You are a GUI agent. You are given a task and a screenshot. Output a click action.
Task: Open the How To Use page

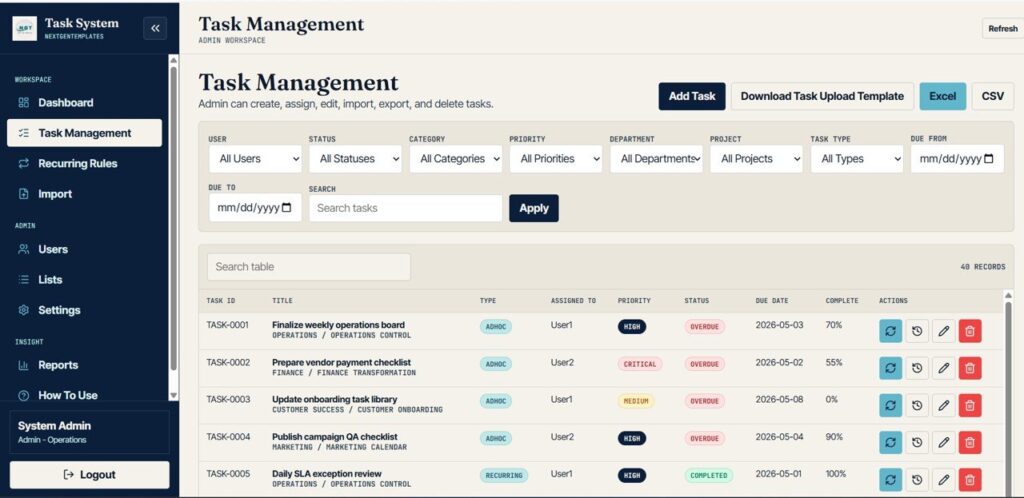point(84,395)
